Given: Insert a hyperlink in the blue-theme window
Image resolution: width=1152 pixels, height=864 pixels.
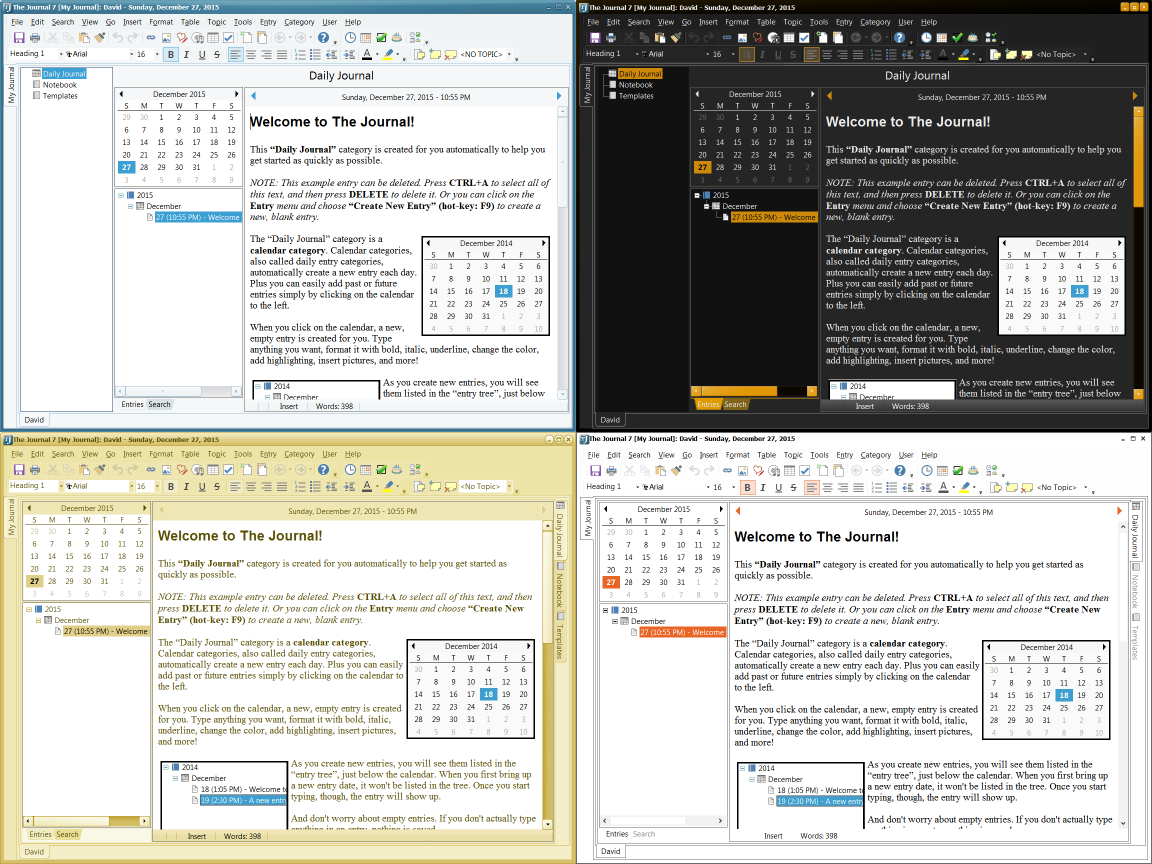Looking at the screenshot, I should (x=151, y=37).
